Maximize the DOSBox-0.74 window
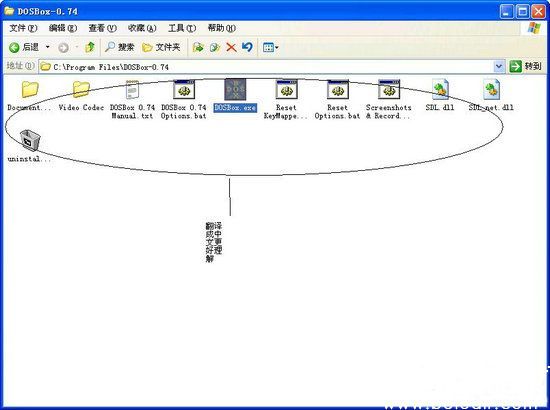 (x=522, y=12)
